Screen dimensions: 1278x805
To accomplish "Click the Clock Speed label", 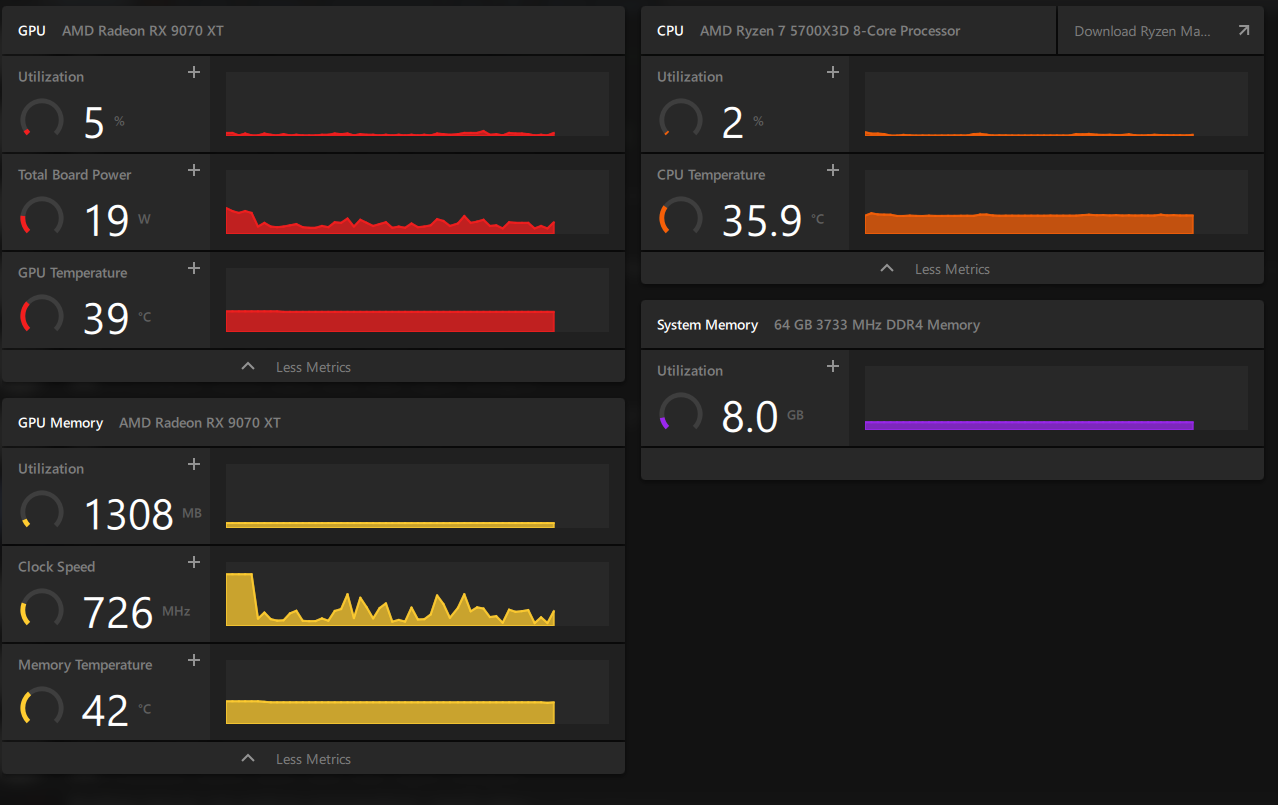I will point(57,567).
